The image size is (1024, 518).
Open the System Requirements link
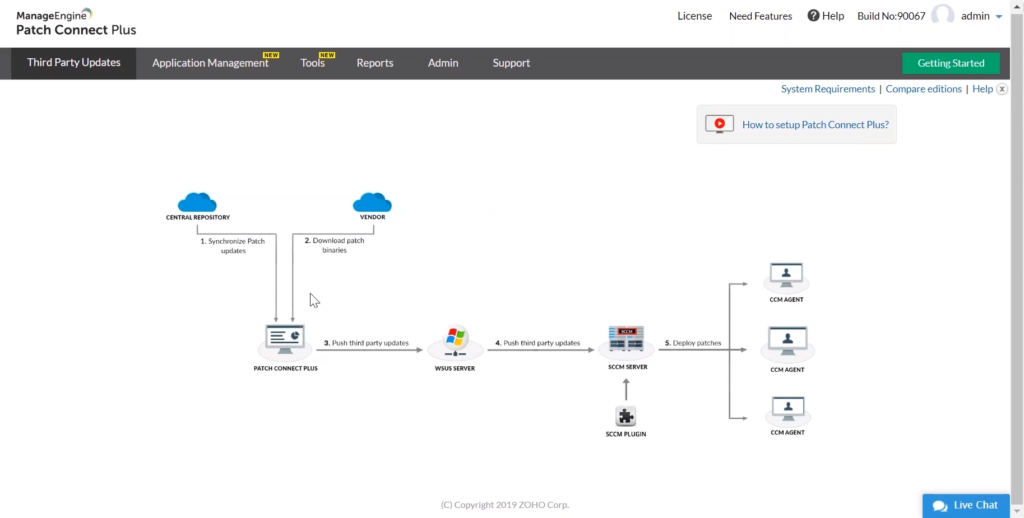pos(827,89)
